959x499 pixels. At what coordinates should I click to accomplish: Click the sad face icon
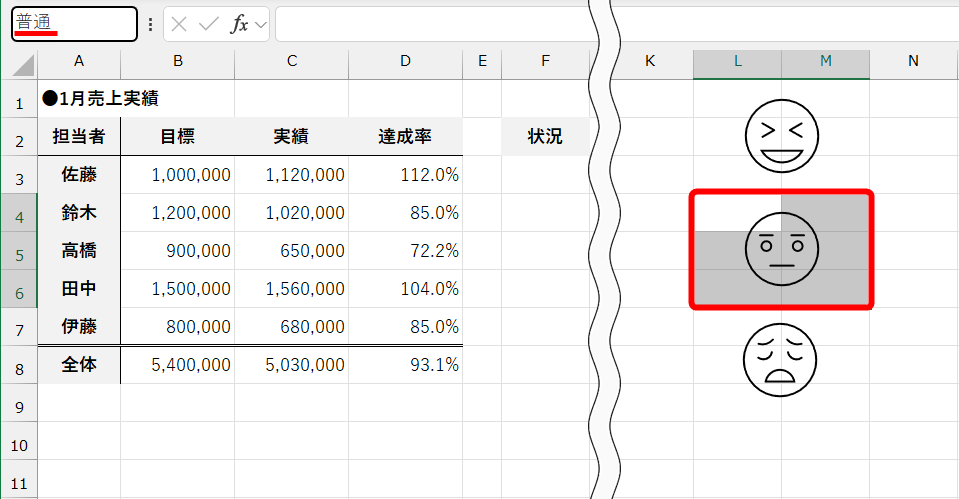[x=780, y=360]
